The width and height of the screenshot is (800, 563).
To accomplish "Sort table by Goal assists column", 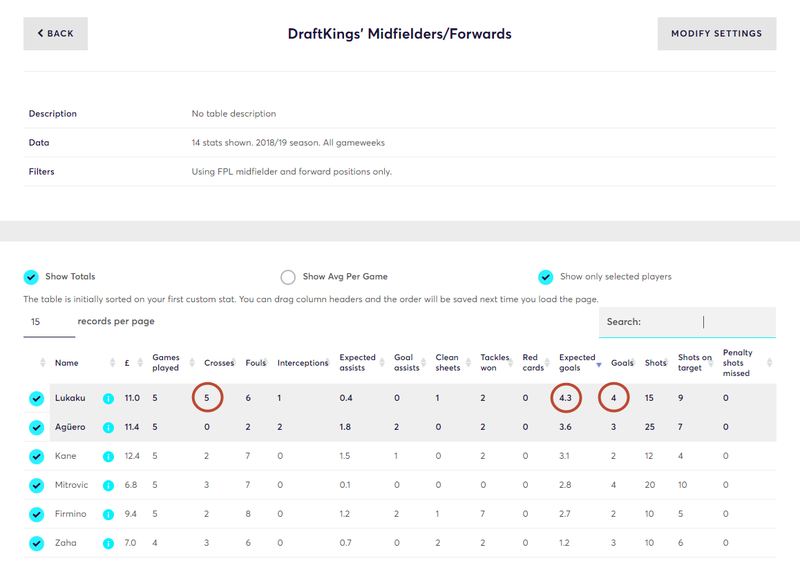I will (406, 363).
